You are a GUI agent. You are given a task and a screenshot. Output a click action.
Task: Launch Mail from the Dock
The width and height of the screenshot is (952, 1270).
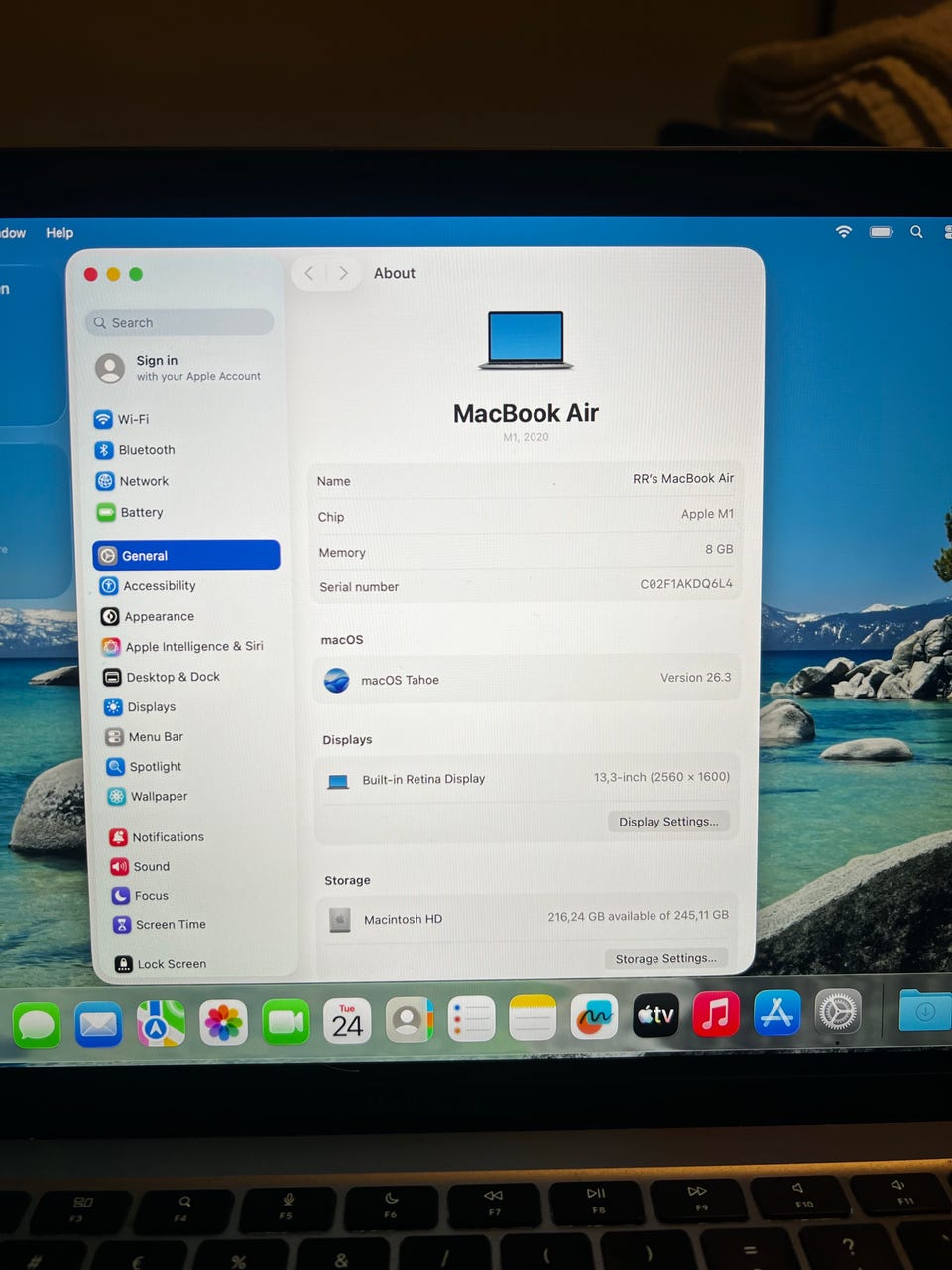[x=98, y=1024]
